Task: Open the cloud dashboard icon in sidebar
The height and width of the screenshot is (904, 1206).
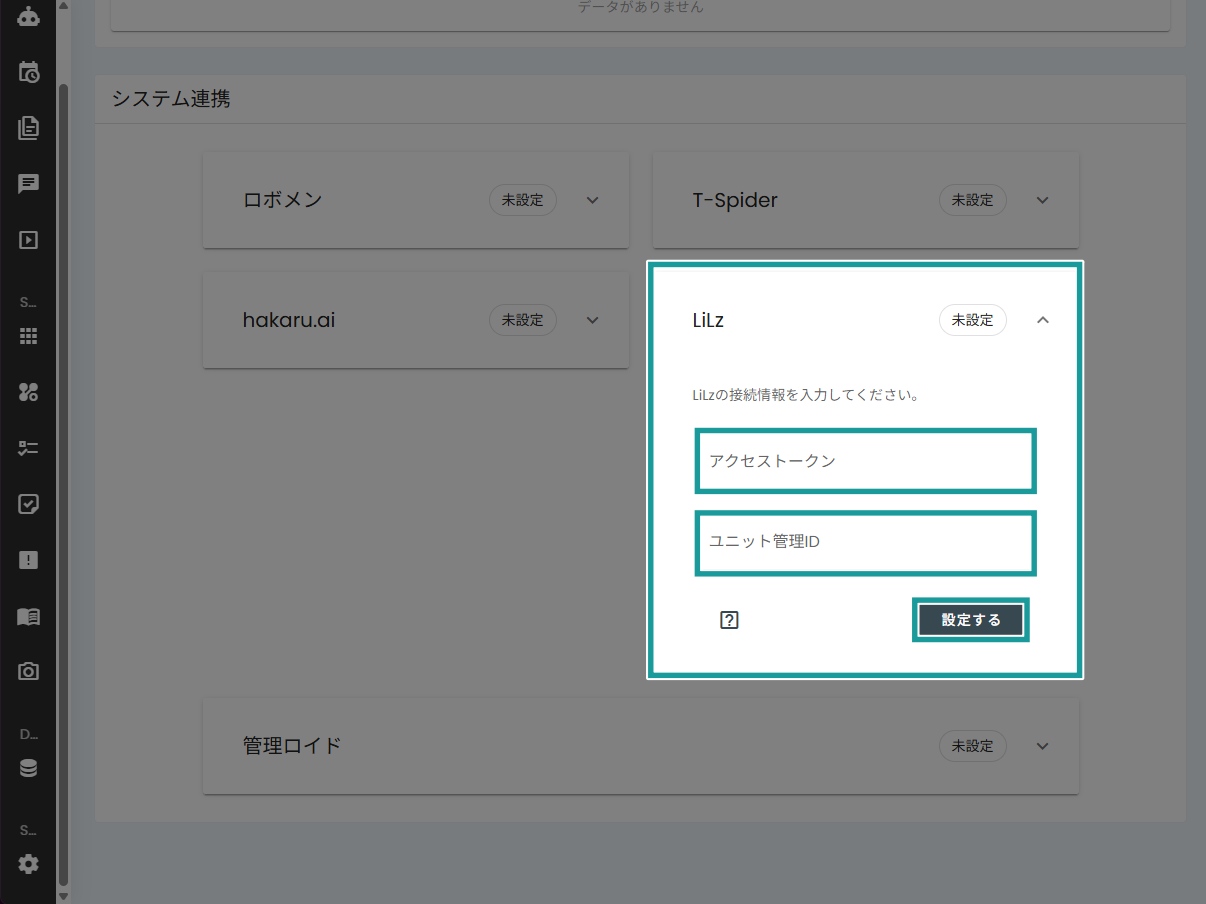Action: pos(27,17)
